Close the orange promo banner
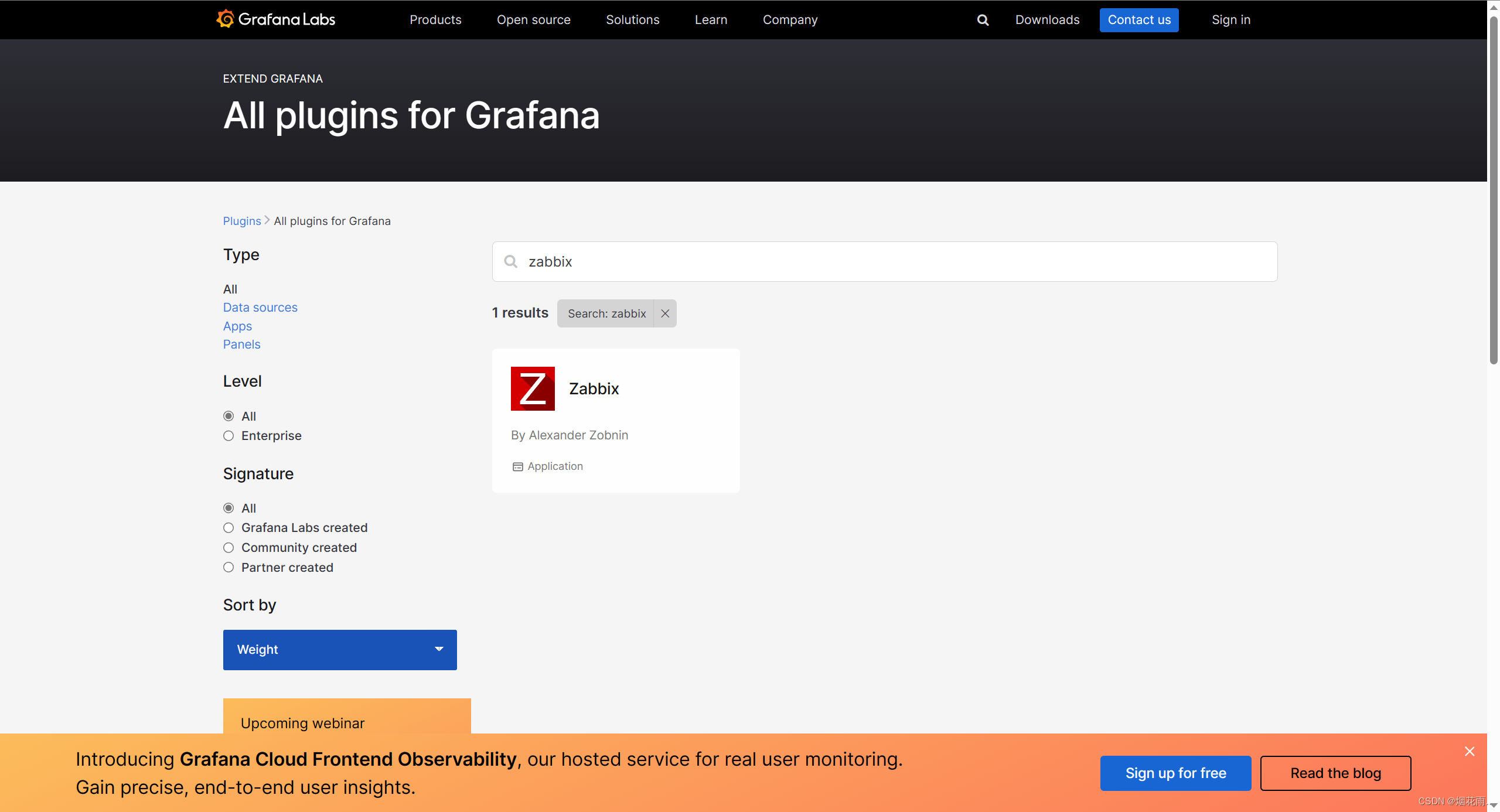This screenshot has height=812, width=1500. click(x=1470, y=752)
